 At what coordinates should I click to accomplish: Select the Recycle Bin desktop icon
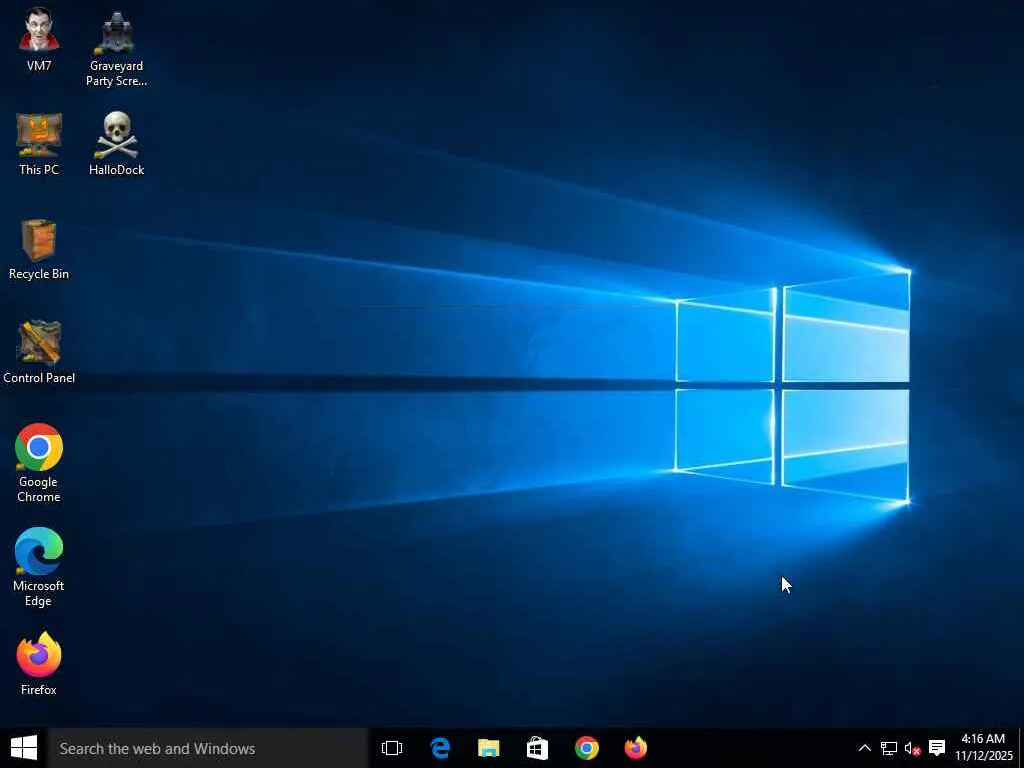[39, 249]
